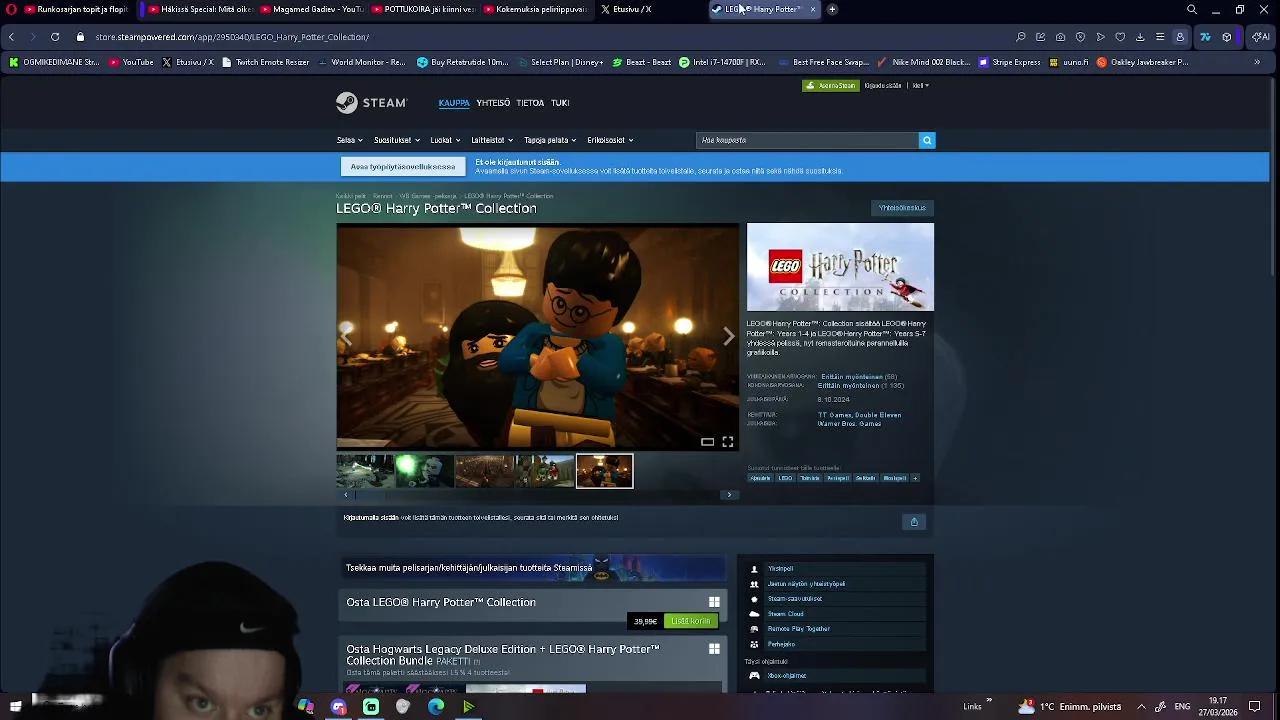
Task: Click the Kirjaudu sisään login link
Action: tap(883, 86)
